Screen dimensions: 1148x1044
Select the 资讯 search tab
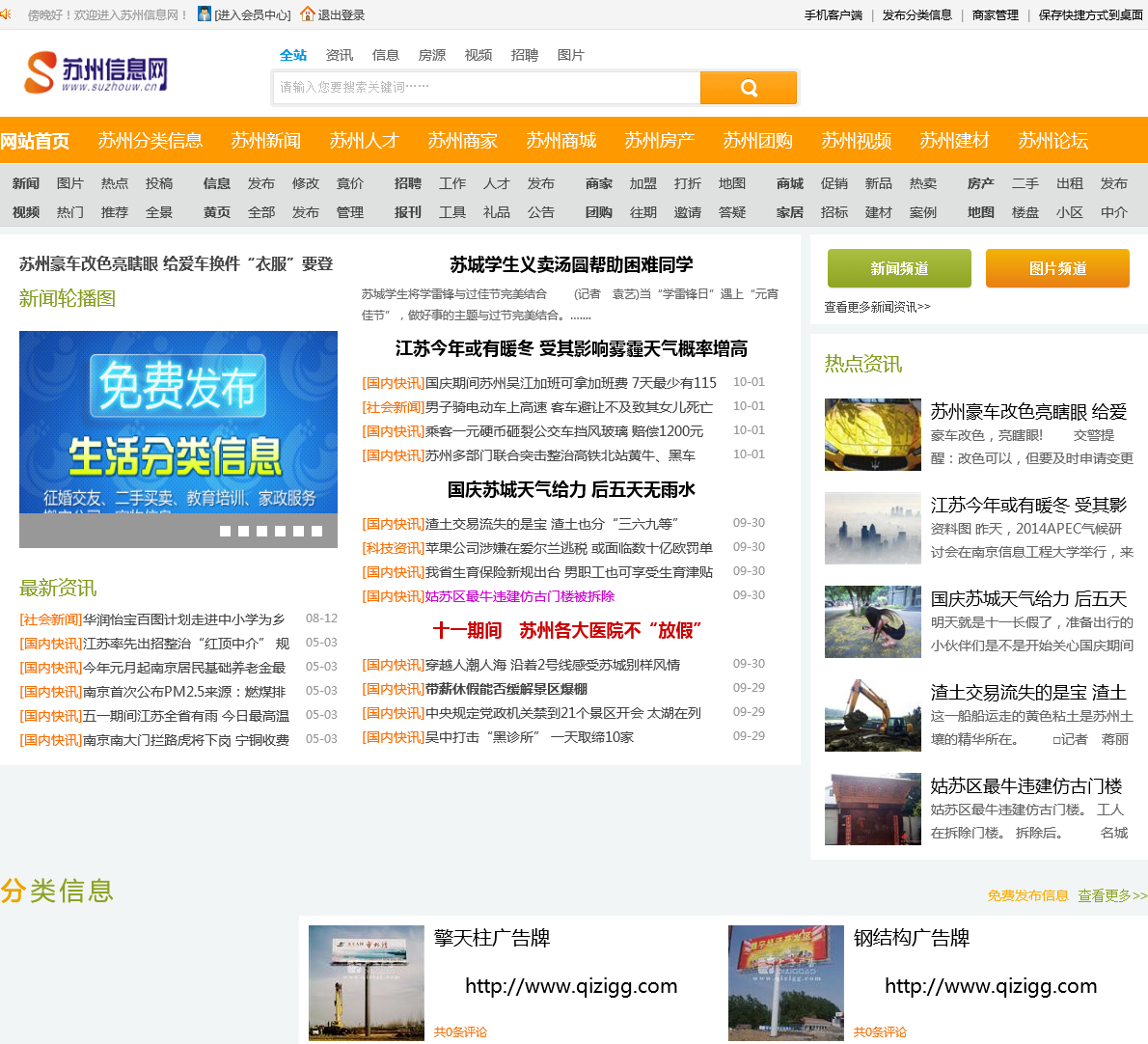(x=339, y=55)
